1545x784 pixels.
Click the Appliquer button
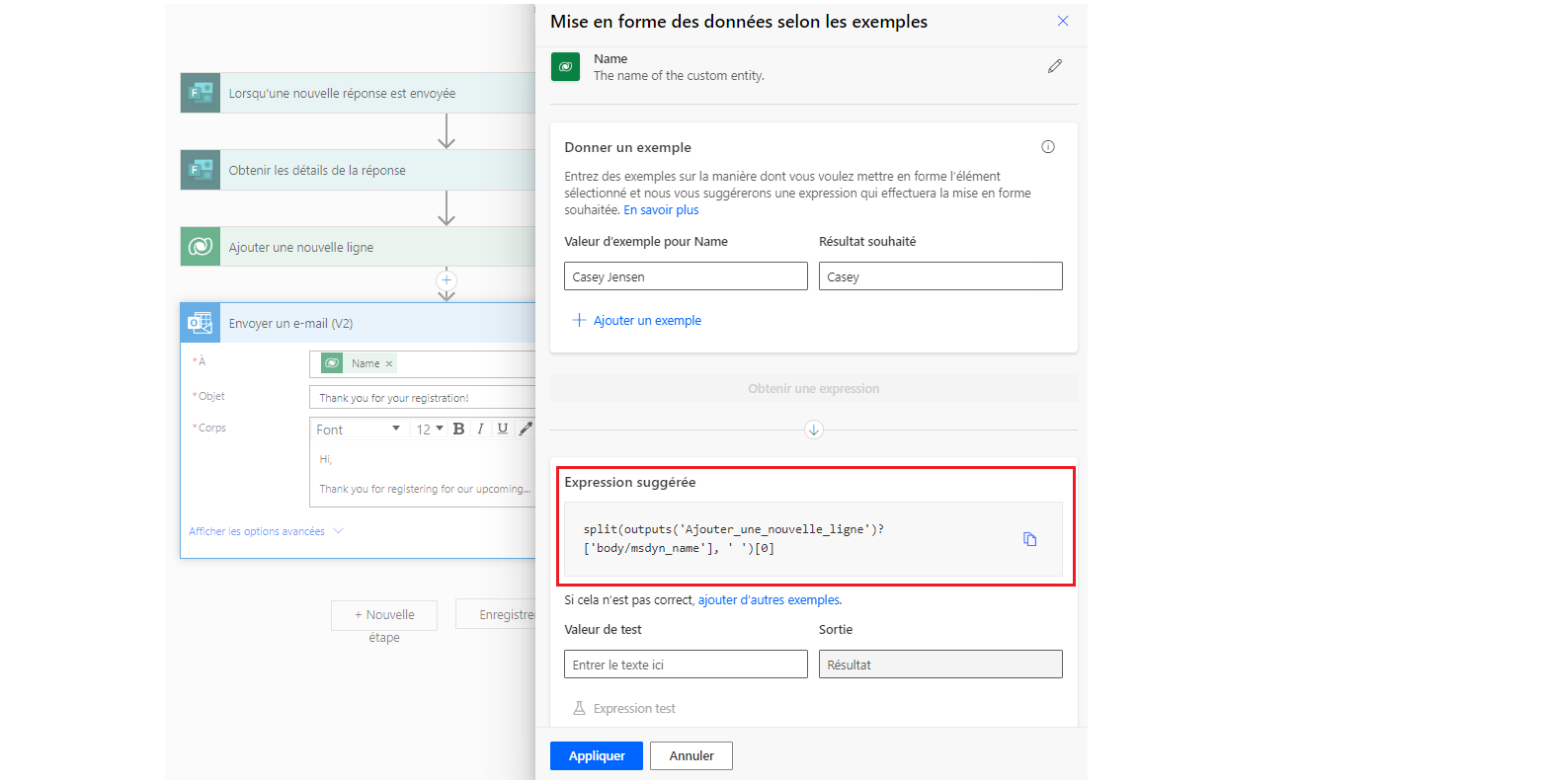click(596, 755)
